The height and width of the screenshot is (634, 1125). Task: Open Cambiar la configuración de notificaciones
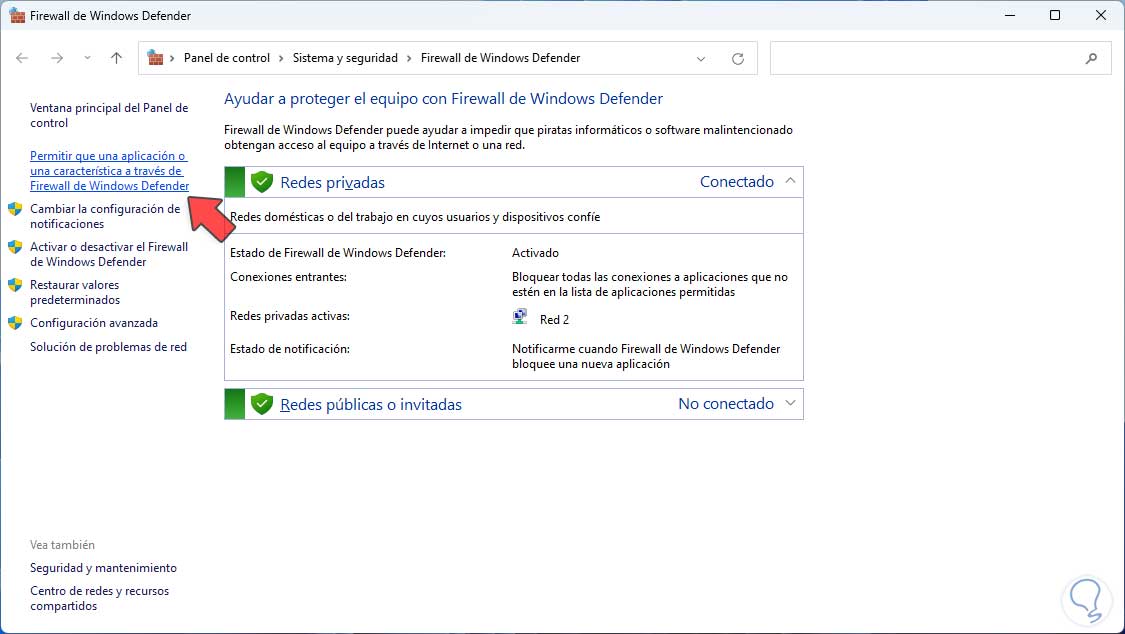tap(105, 217)
